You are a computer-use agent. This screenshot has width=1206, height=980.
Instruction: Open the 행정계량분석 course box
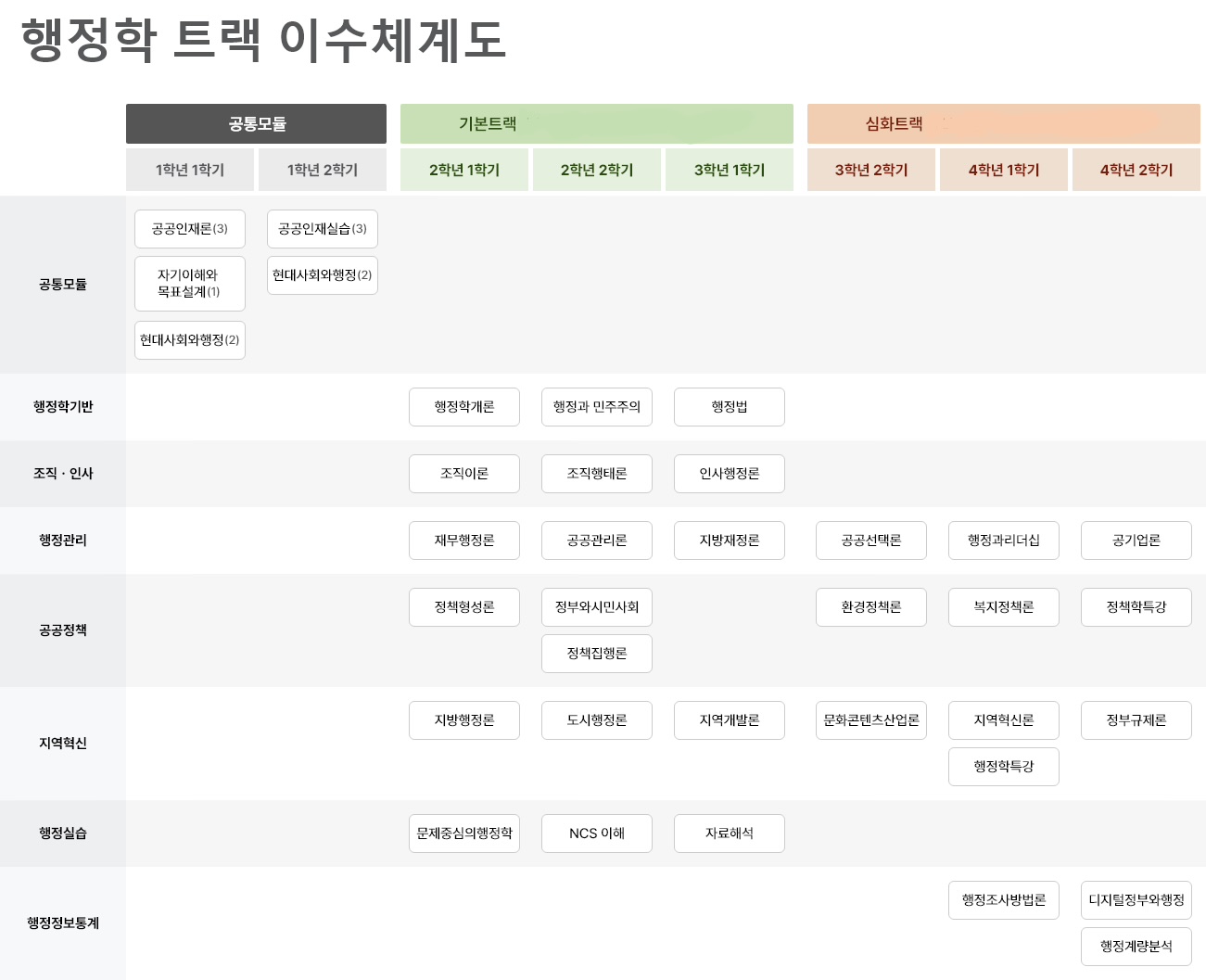tap(1136, 947)
